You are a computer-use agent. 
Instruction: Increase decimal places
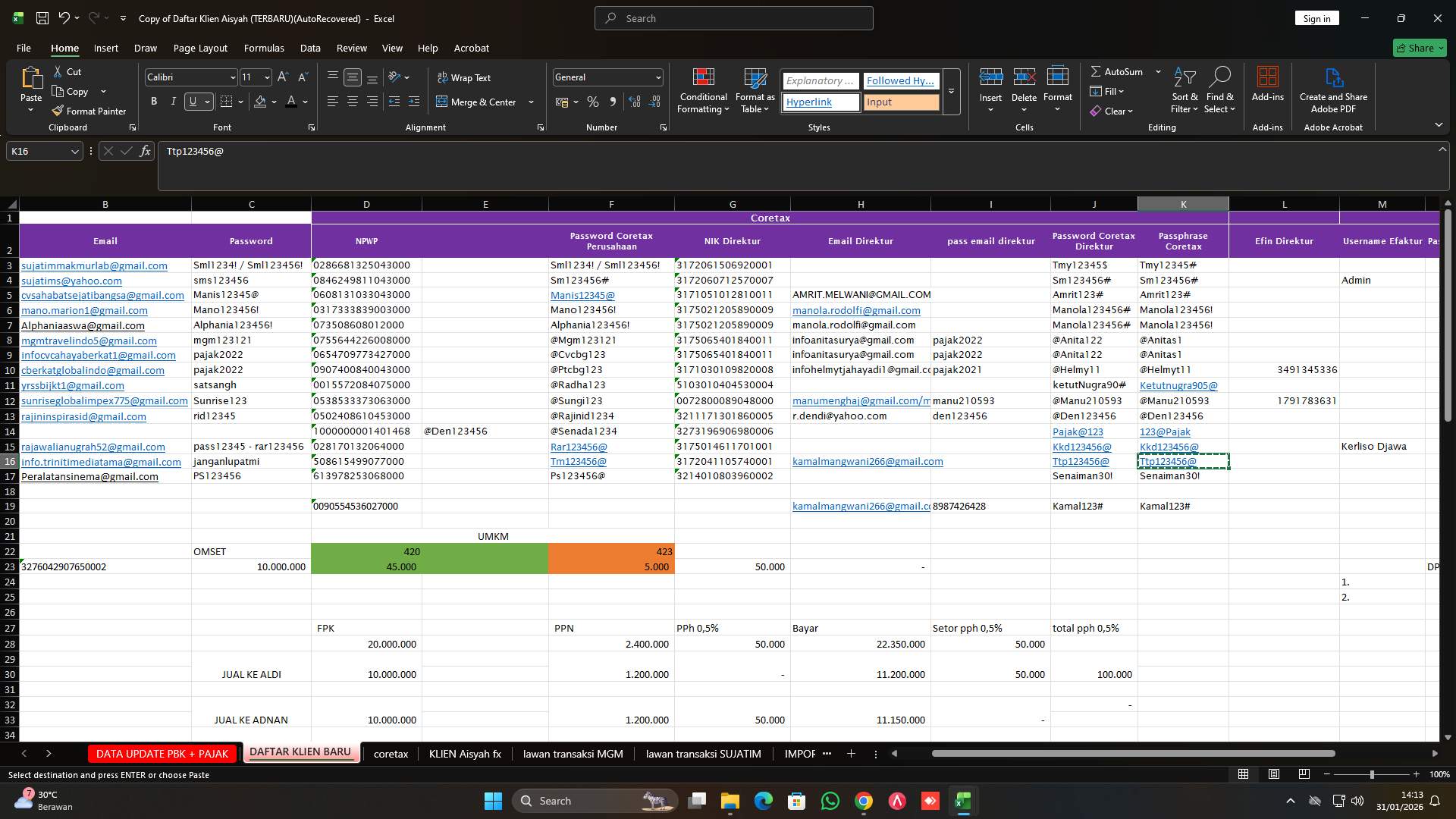coord(635,102)
